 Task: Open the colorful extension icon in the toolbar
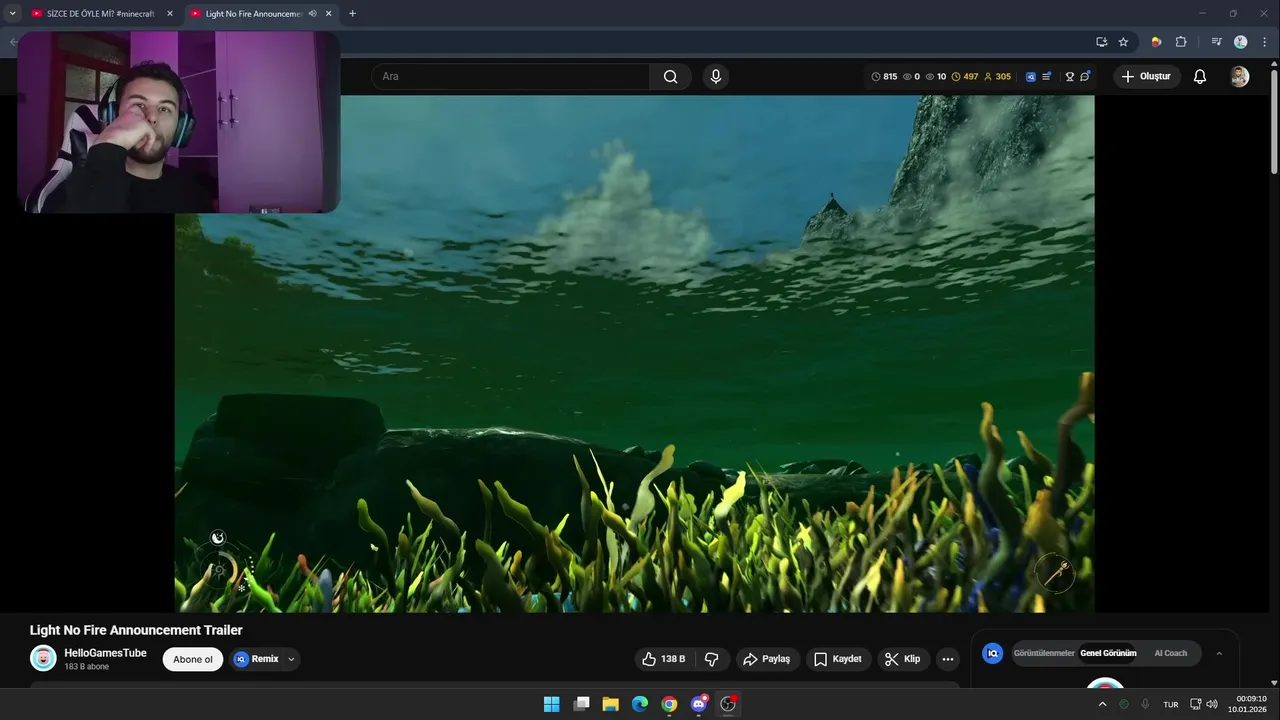point(1156,42)
